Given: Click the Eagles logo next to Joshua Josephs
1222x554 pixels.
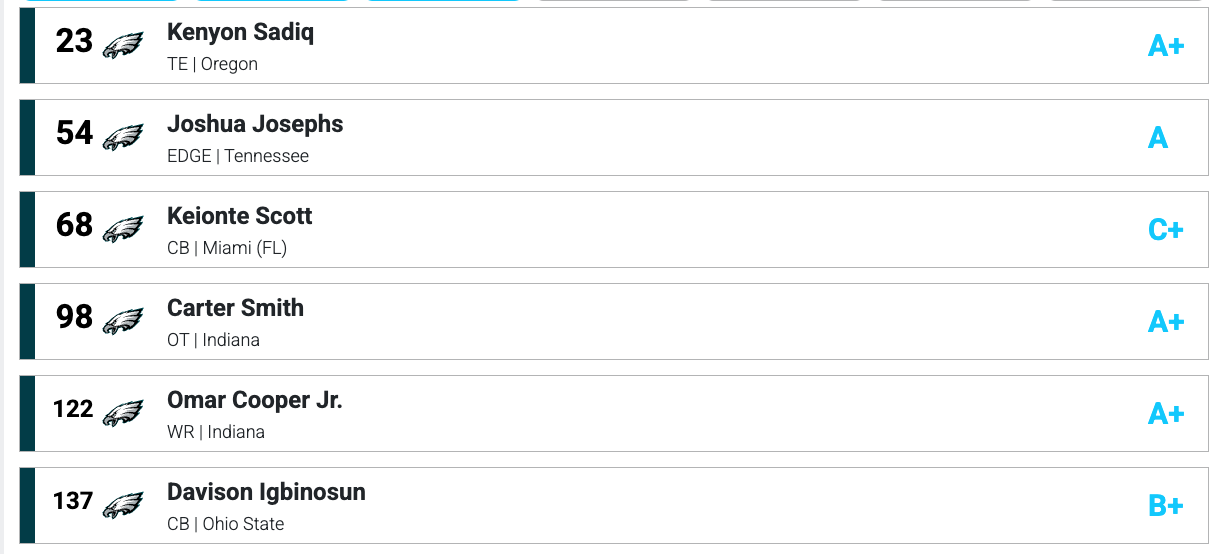Looking at the screenshot, I should pos(123,137).
